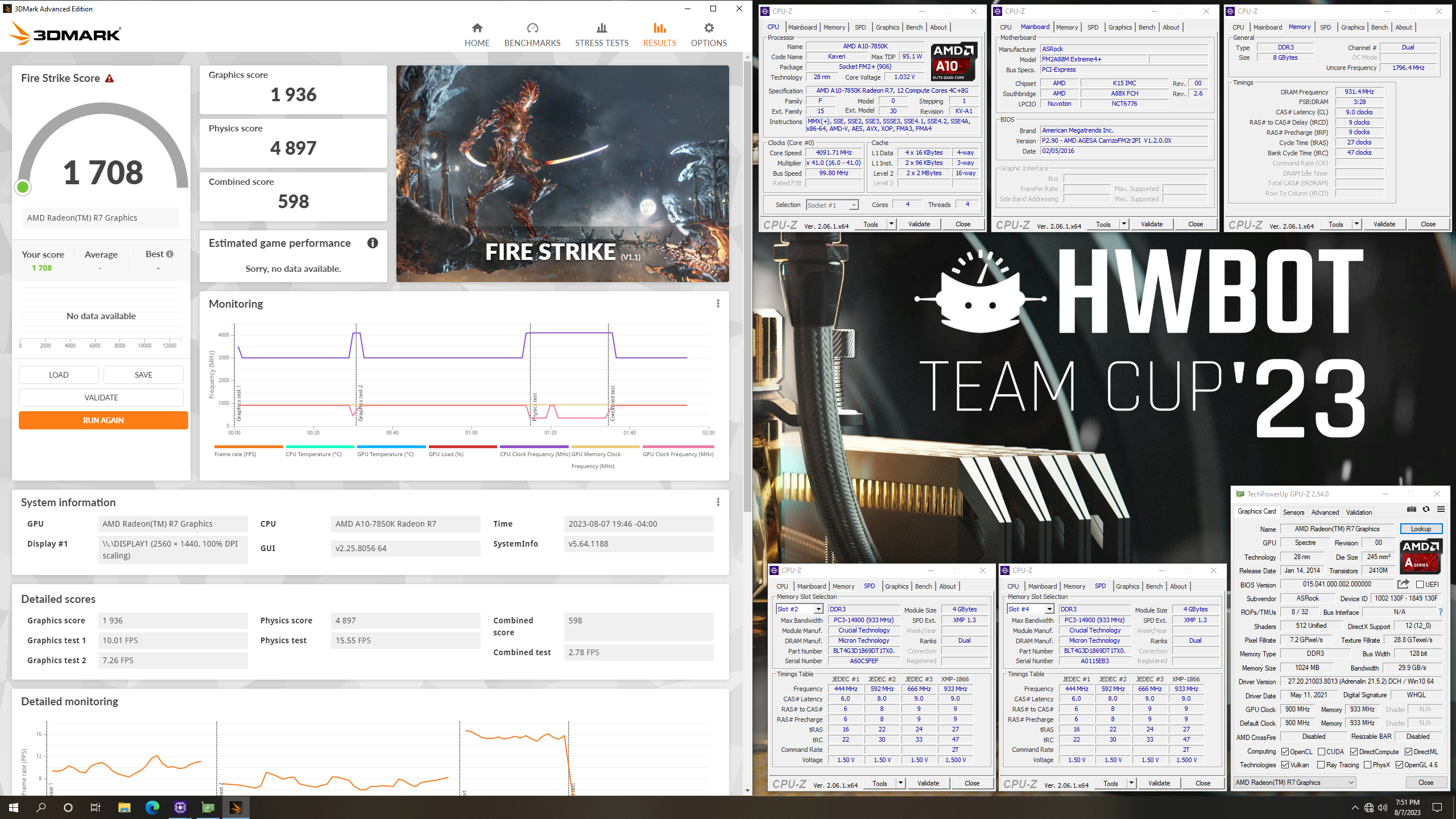This screenshot has height=819, width=1456.
Task: Click the orange RUN AGAIN button
Action: point(104,420)
